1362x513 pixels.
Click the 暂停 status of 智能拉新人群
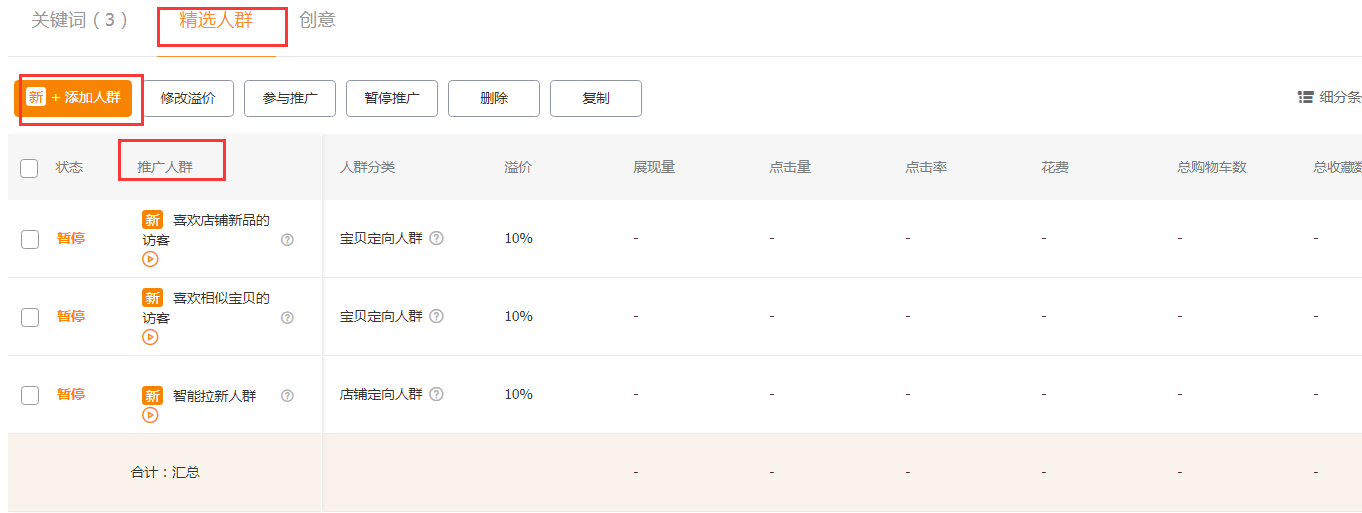pyautogui.click(x=71, y=394)
